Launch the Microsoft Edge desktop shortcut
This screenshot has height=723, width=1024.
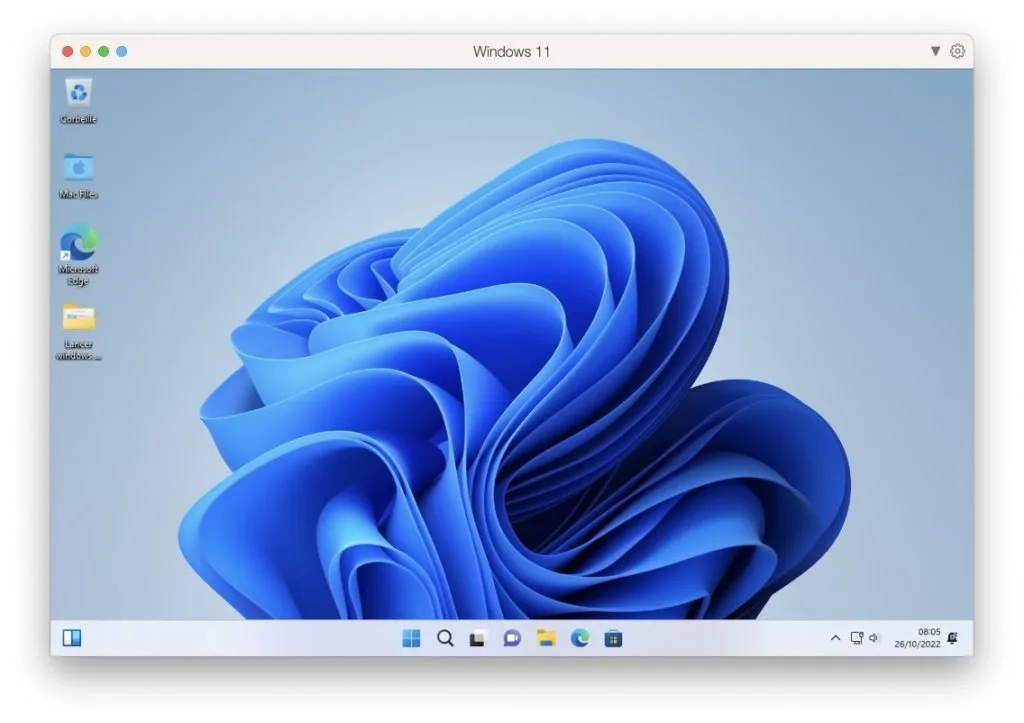78,255
